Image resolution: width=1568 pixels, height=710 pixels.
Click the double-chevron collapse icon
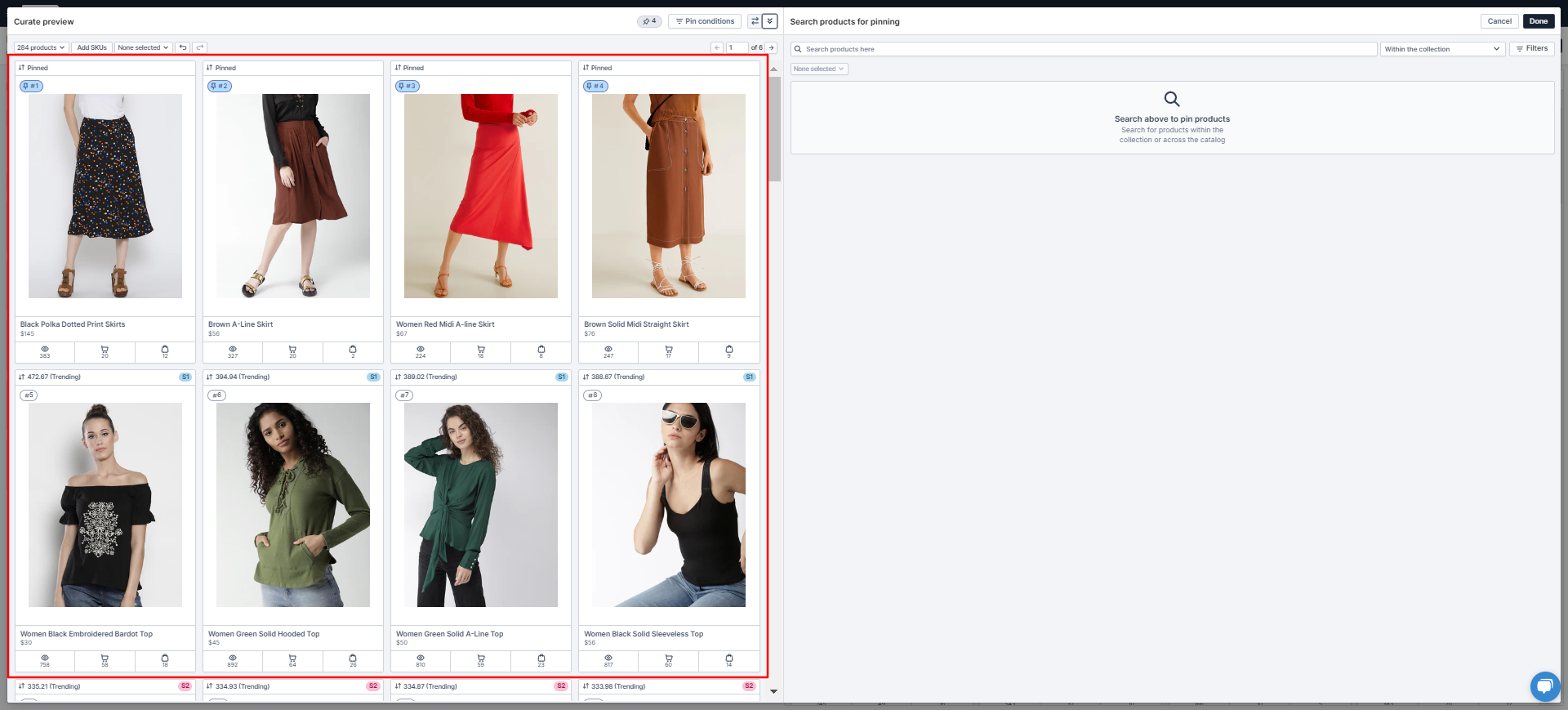[769, 21]
